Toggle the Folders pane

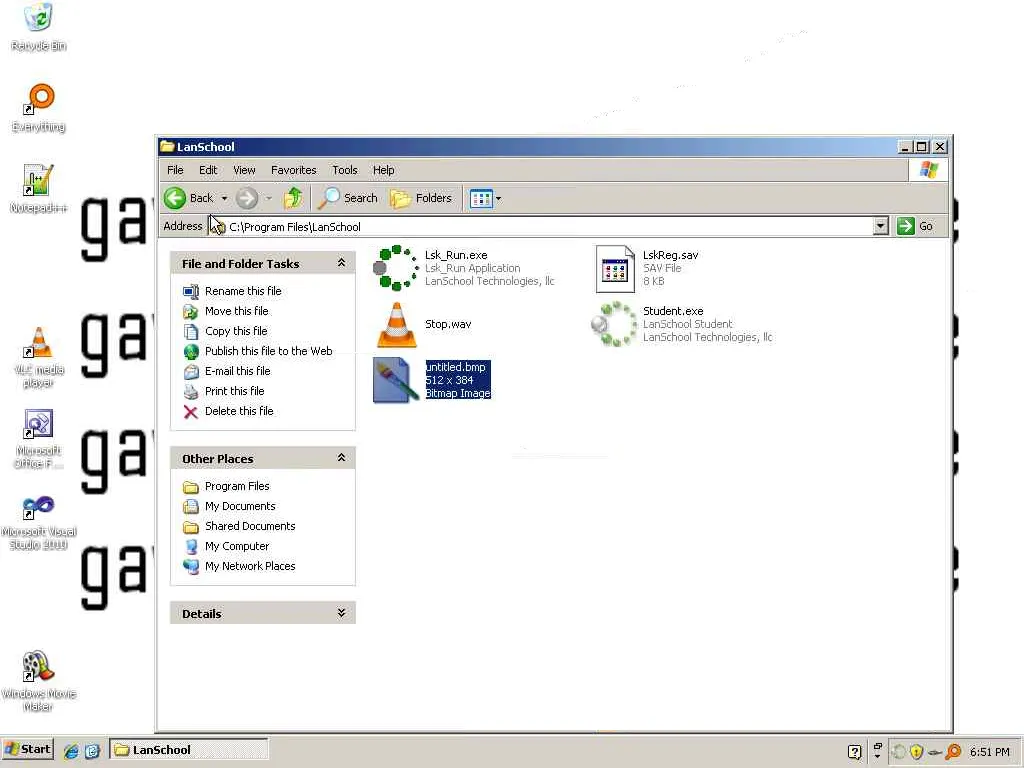421,198
